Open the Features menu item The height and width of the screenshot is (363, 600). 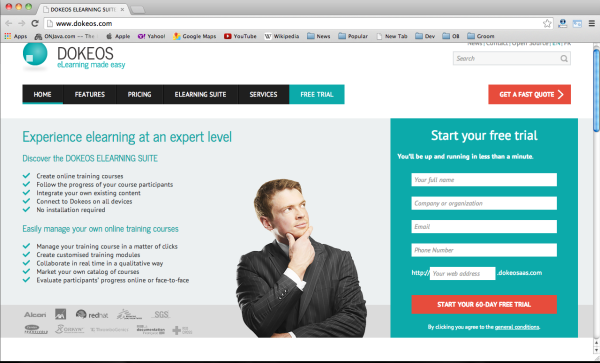coord(90,94)
